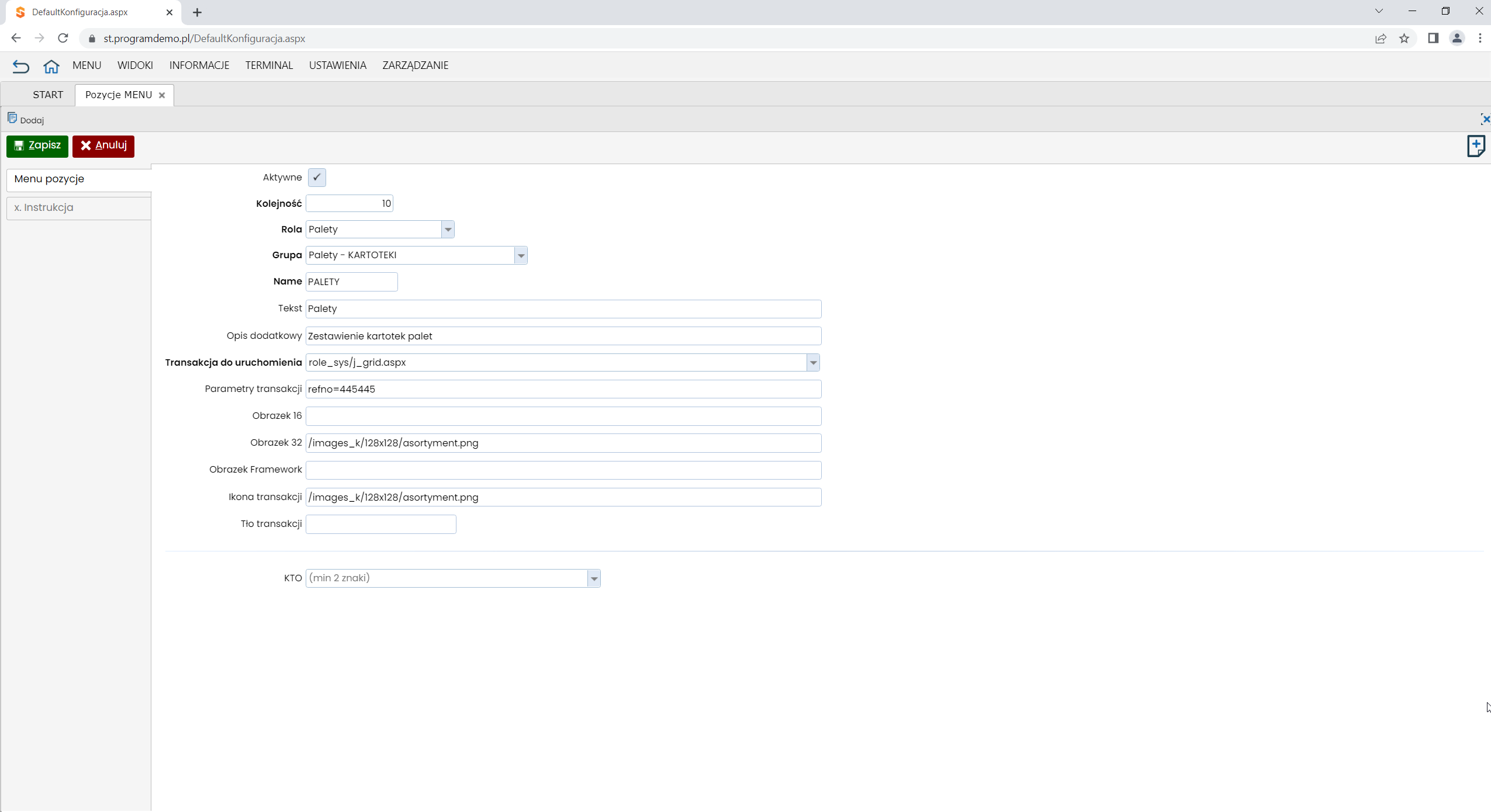1491x812 pixels.
Task: Open the USTAWIENIA menu
Action: coord(337,65)
